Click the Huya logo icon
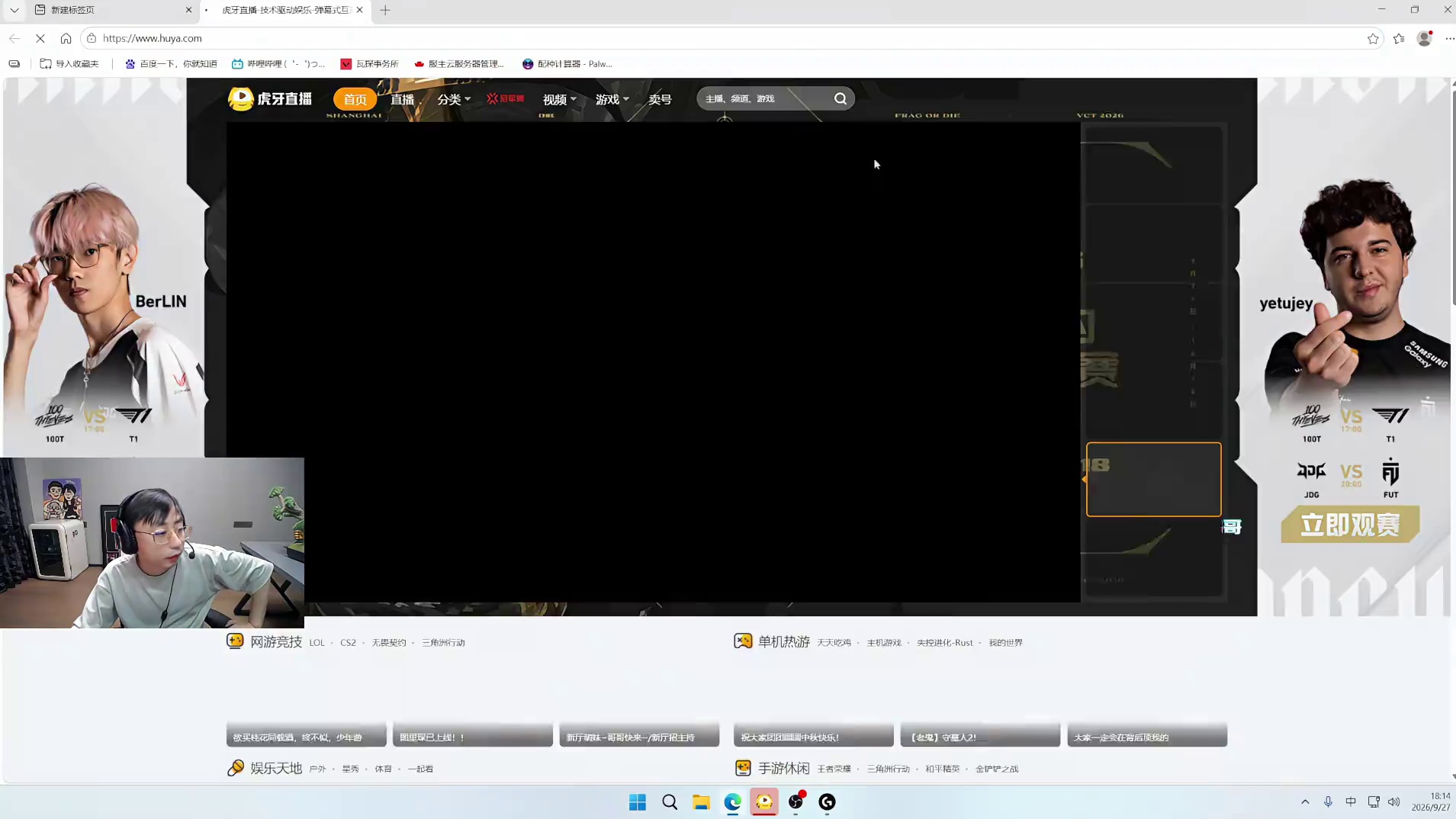1456x819 pixels. (x=241, y=98)
